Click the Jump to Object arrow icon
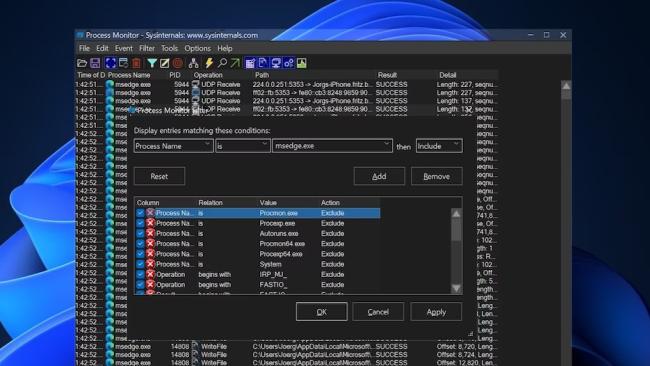The height and width of the screenshot is (366, 650). pyautogui.click(x=235, y=63)
